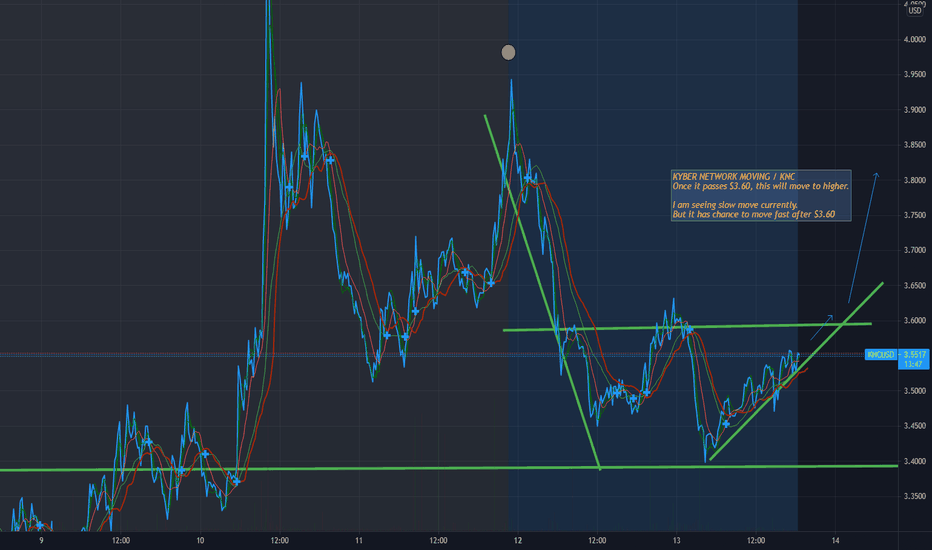Click the date label 14 on time axis
Viewport: 932px width, 550px height.
(x=835, y=540)
